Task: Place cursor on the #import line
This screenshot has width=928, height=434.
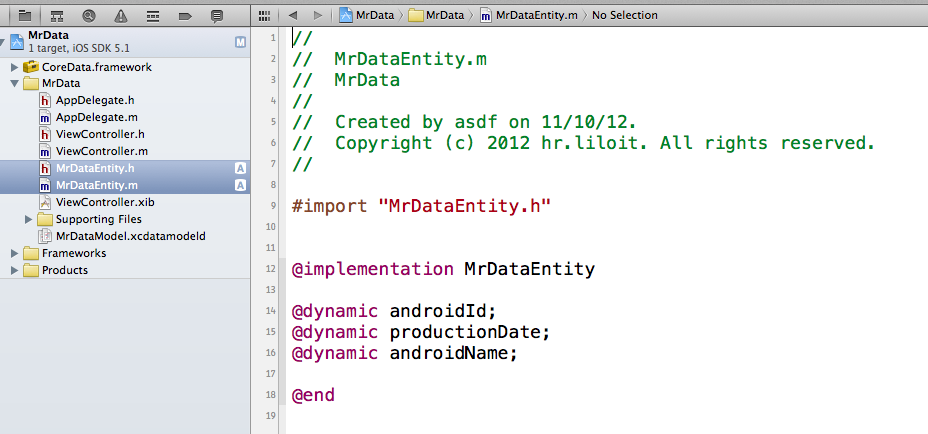Action: coord(421,205)
